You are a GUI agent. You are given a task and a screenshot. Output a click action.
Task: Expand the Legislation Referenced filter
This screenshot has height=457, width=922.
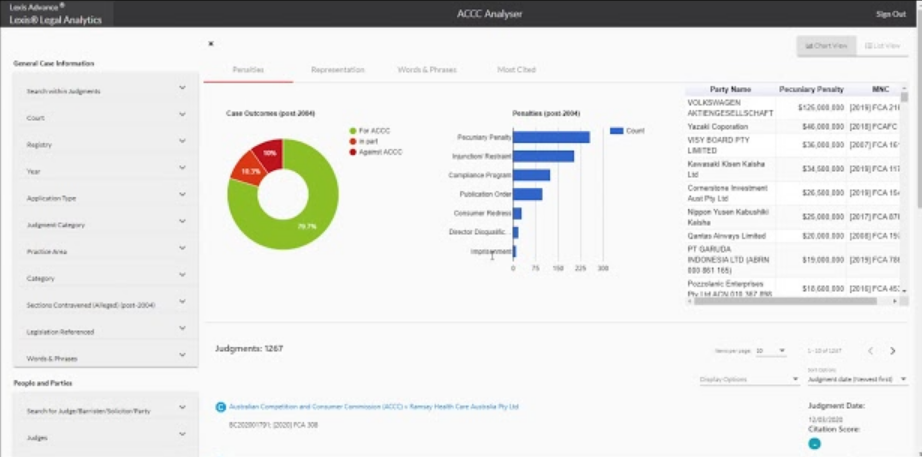106,332
